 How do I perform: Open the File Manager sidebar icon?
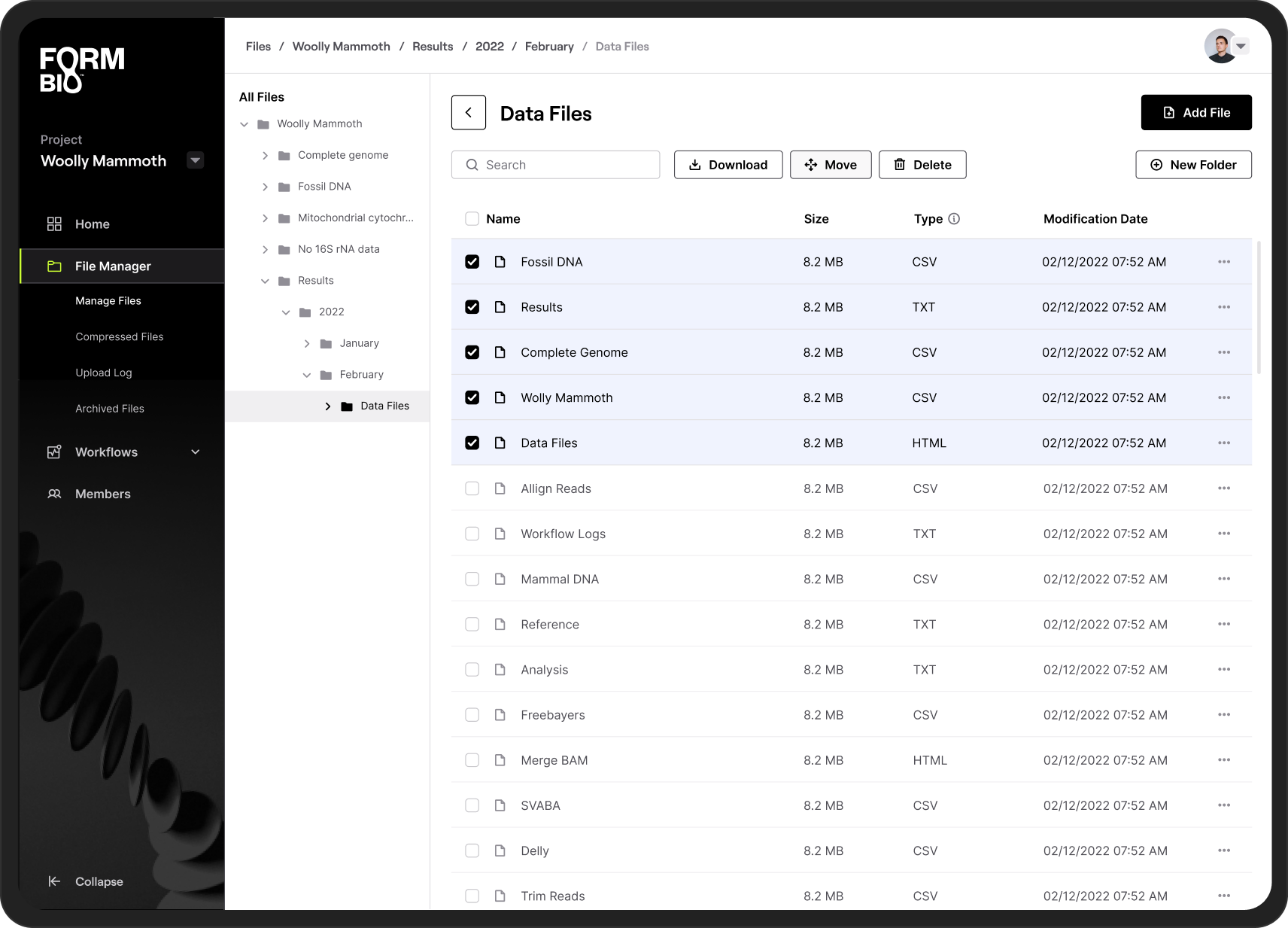point(53,266)
